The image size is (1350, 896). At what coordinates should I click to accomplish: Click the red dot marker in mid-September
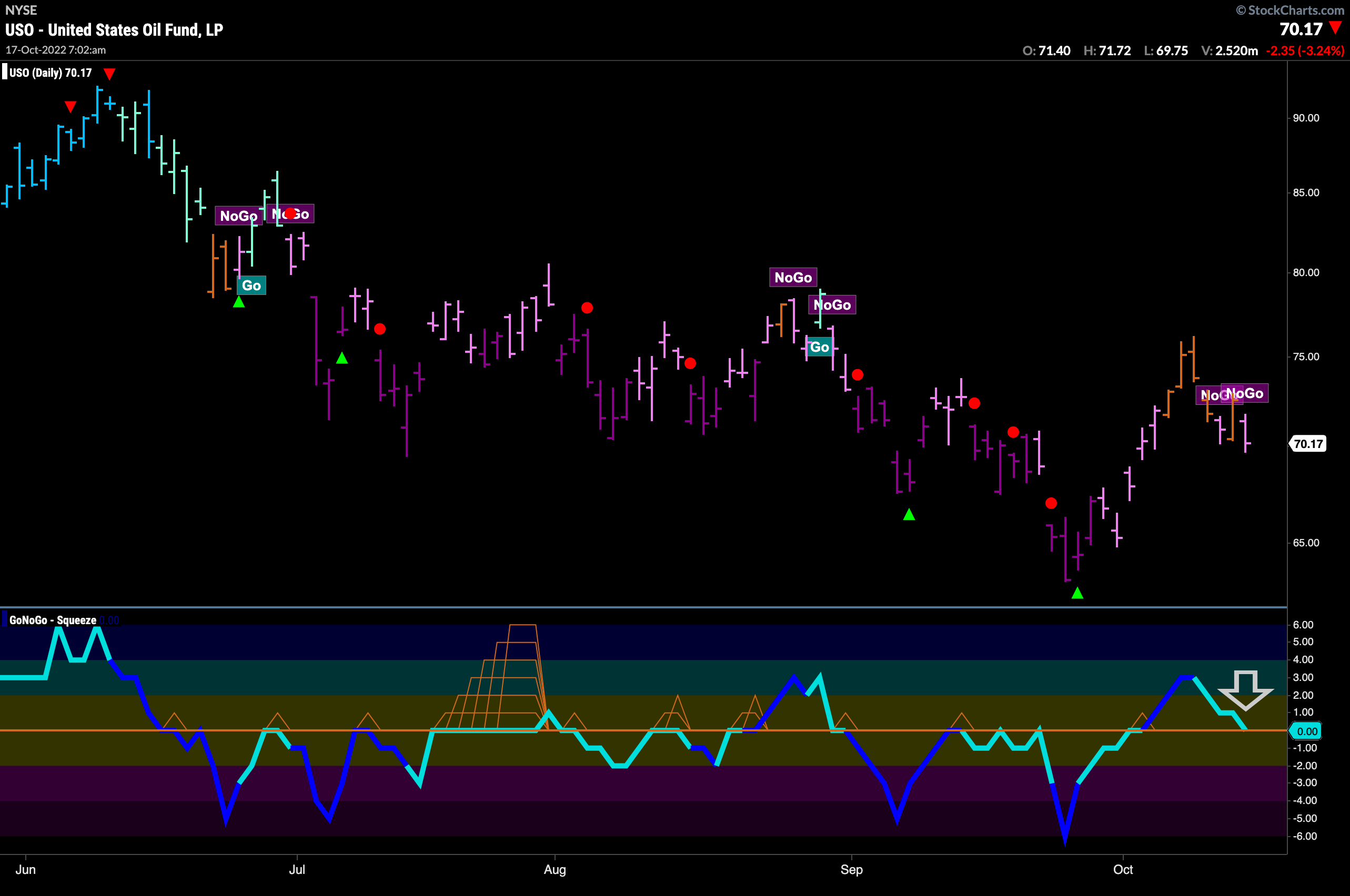[974, 403]
